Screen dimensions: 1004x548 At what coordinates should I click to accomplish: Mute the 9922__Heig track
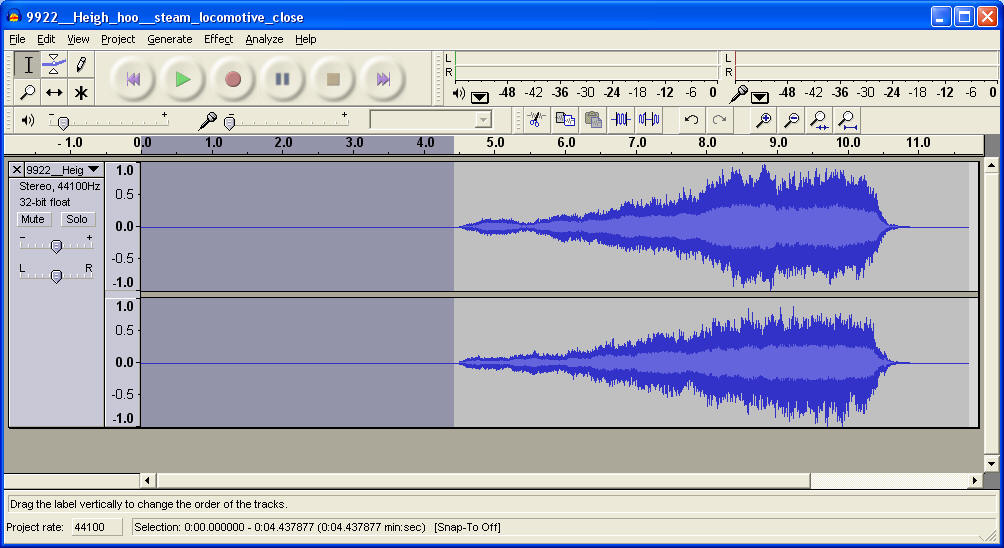(x=33, y=219)
